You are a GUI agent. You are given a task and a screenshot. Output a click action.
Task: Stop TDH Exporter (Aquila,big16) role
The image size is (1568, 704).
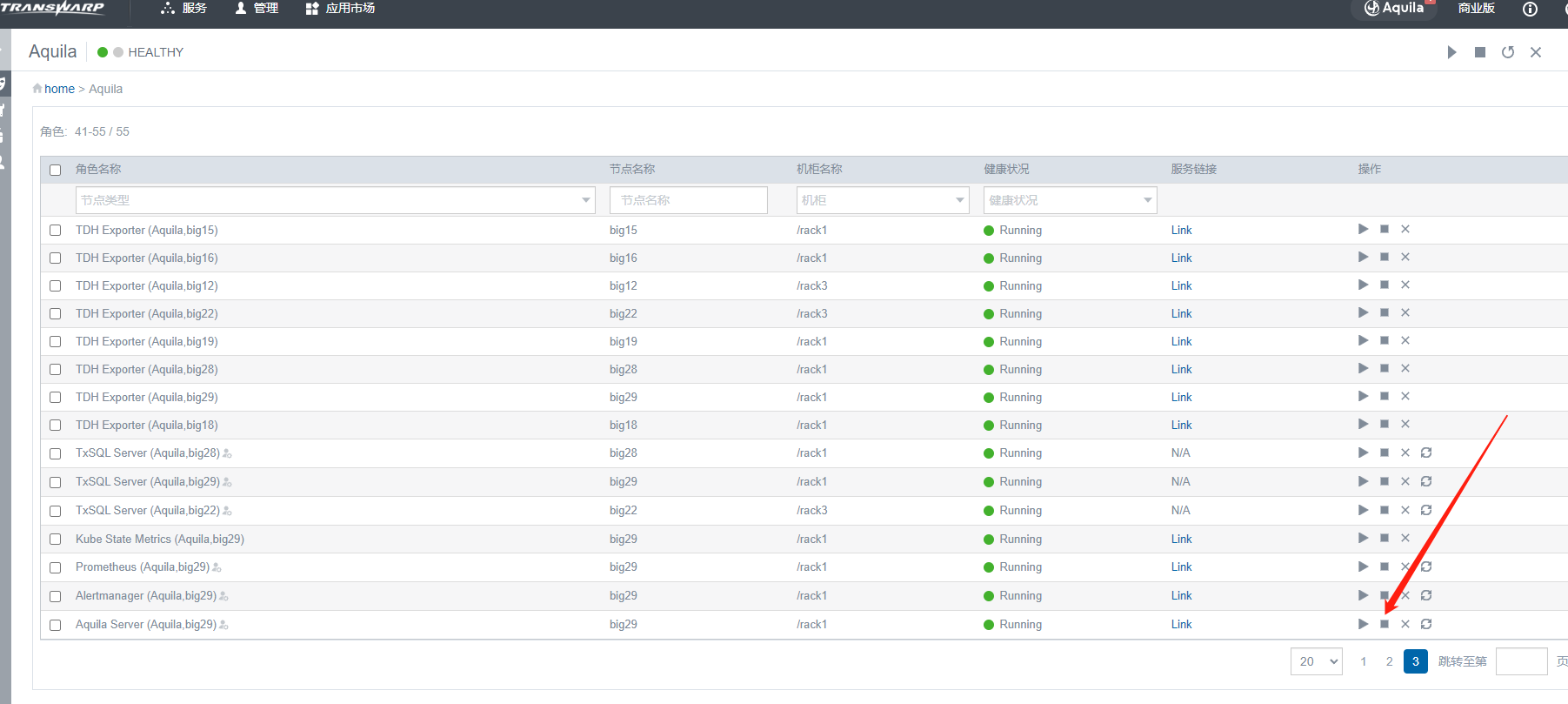pyautogui.click(x=1385, y=257)
